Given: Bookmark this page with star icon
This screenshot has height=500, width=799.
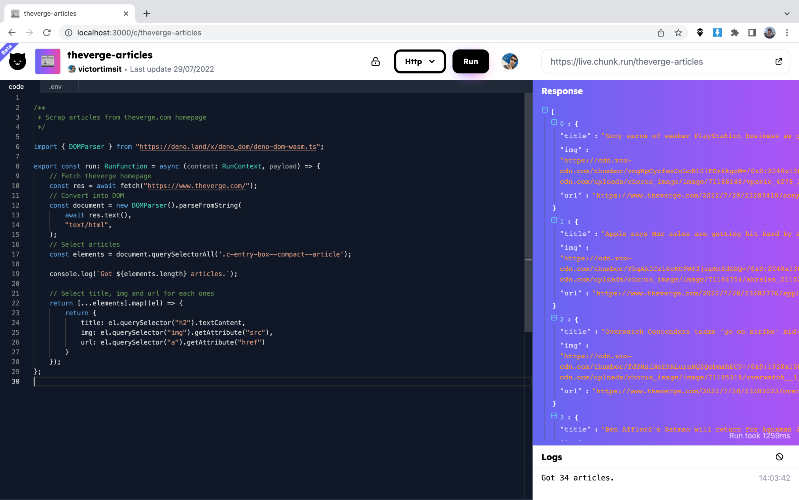Looking at the screenshot, I should [678, 33].
